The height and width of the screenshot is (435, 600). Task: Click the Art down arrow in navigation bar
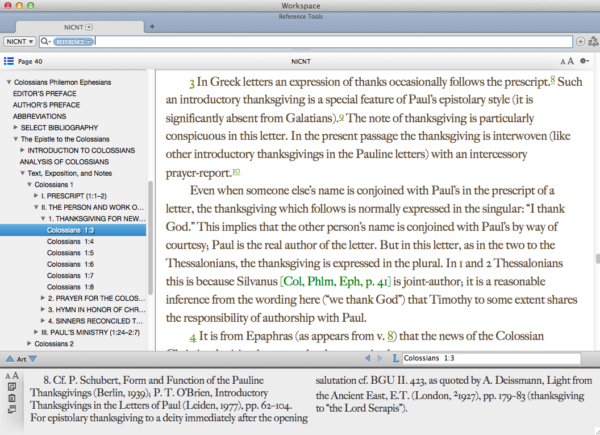(x=32, y=357)
